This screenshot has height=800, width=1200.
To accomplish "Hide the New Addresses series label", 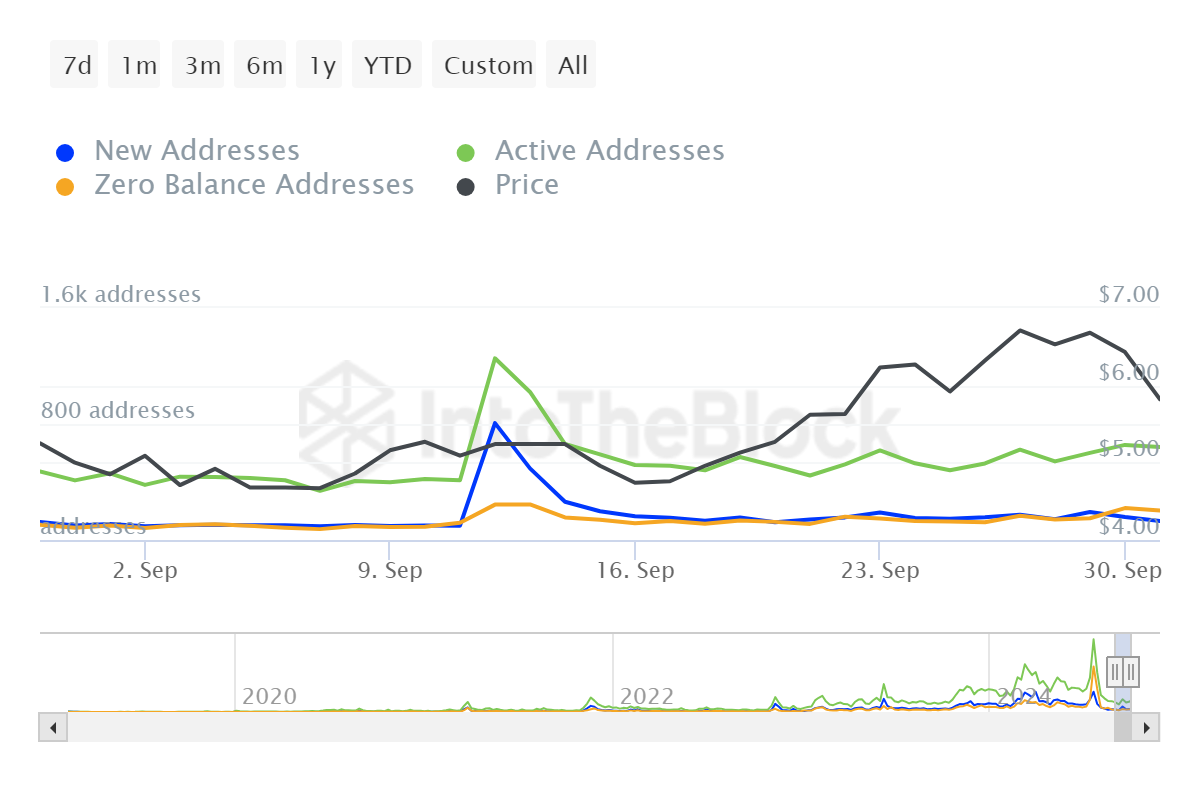I will 196,151.
